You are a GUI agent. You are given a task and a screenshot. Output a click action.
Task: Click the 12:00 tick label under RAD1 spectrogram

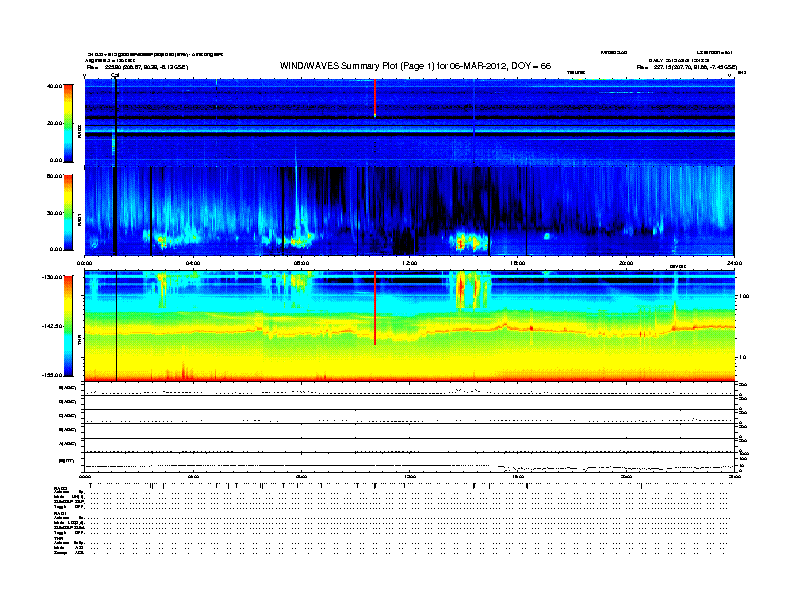pos(409,263)
